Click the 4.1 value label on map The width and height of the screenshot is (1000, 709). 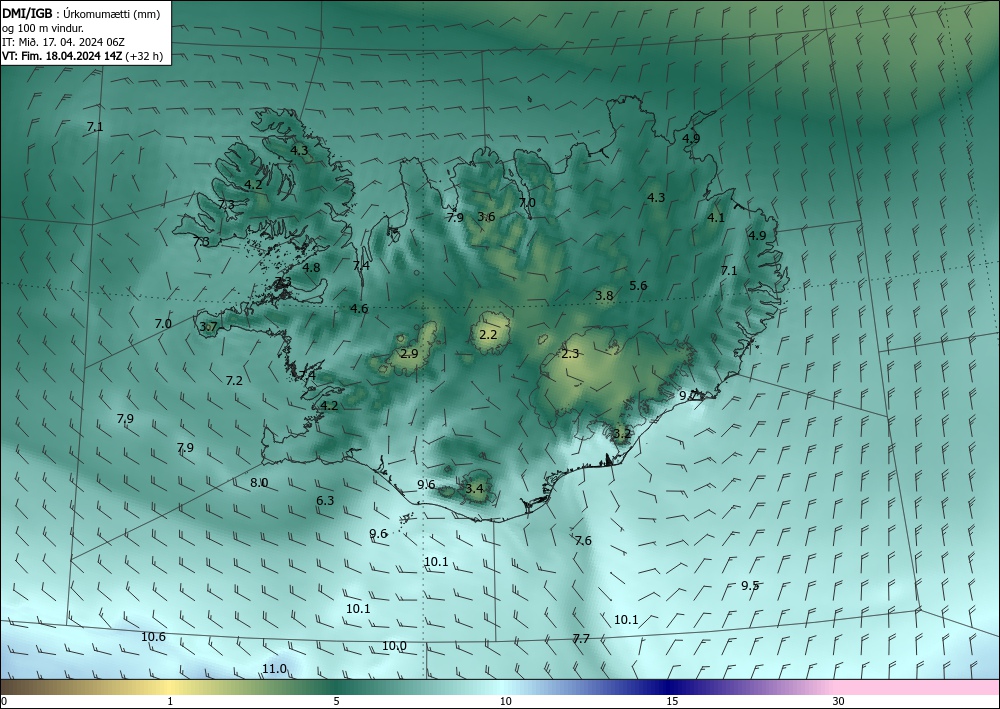pyautogui.click(x=716, y=218)
